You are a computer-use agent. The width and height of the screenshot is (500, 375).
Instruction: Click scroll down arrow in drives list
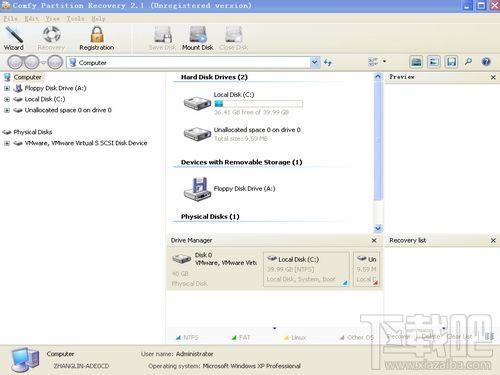(x=378, y=228)
